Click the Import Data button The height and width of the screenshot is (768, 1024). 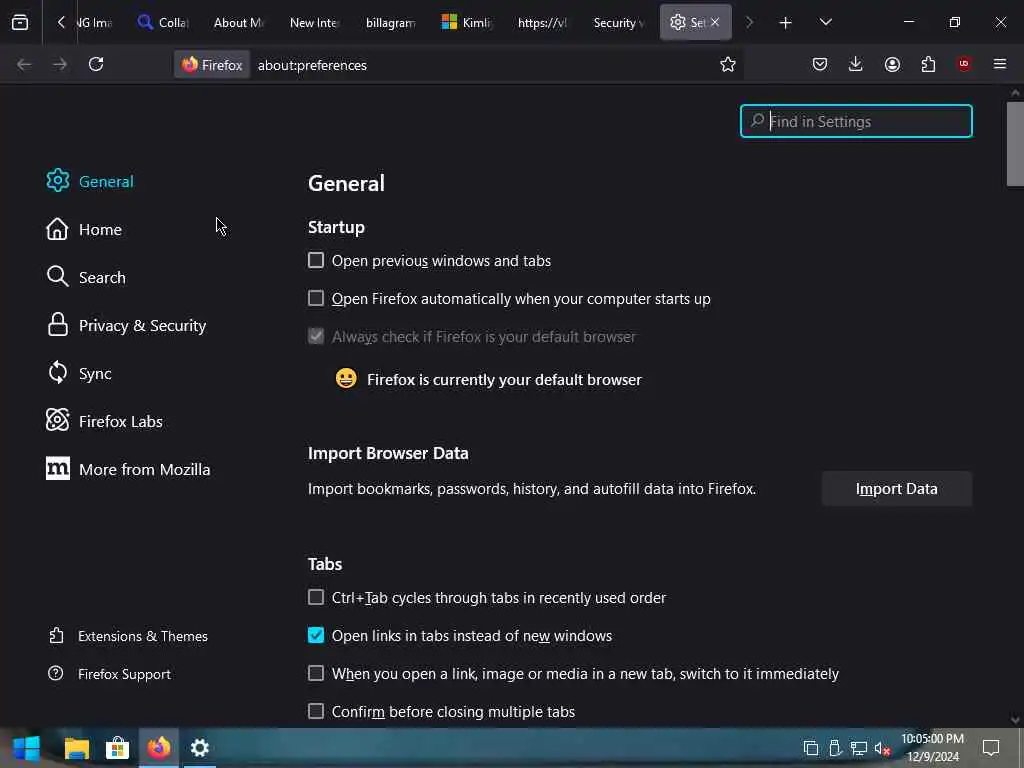tap(897, 488)
